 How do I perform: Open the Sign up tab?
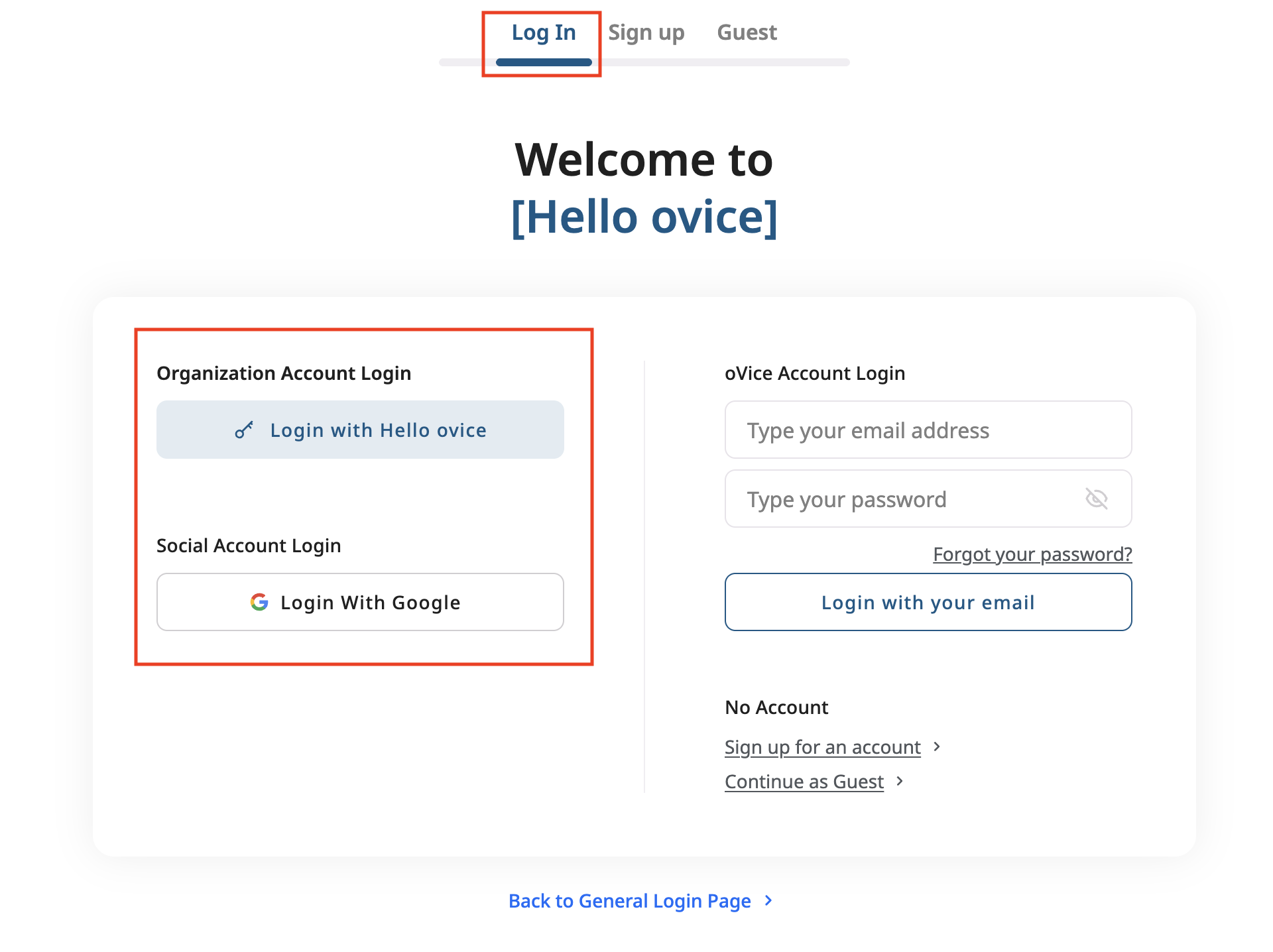[646, 32]
